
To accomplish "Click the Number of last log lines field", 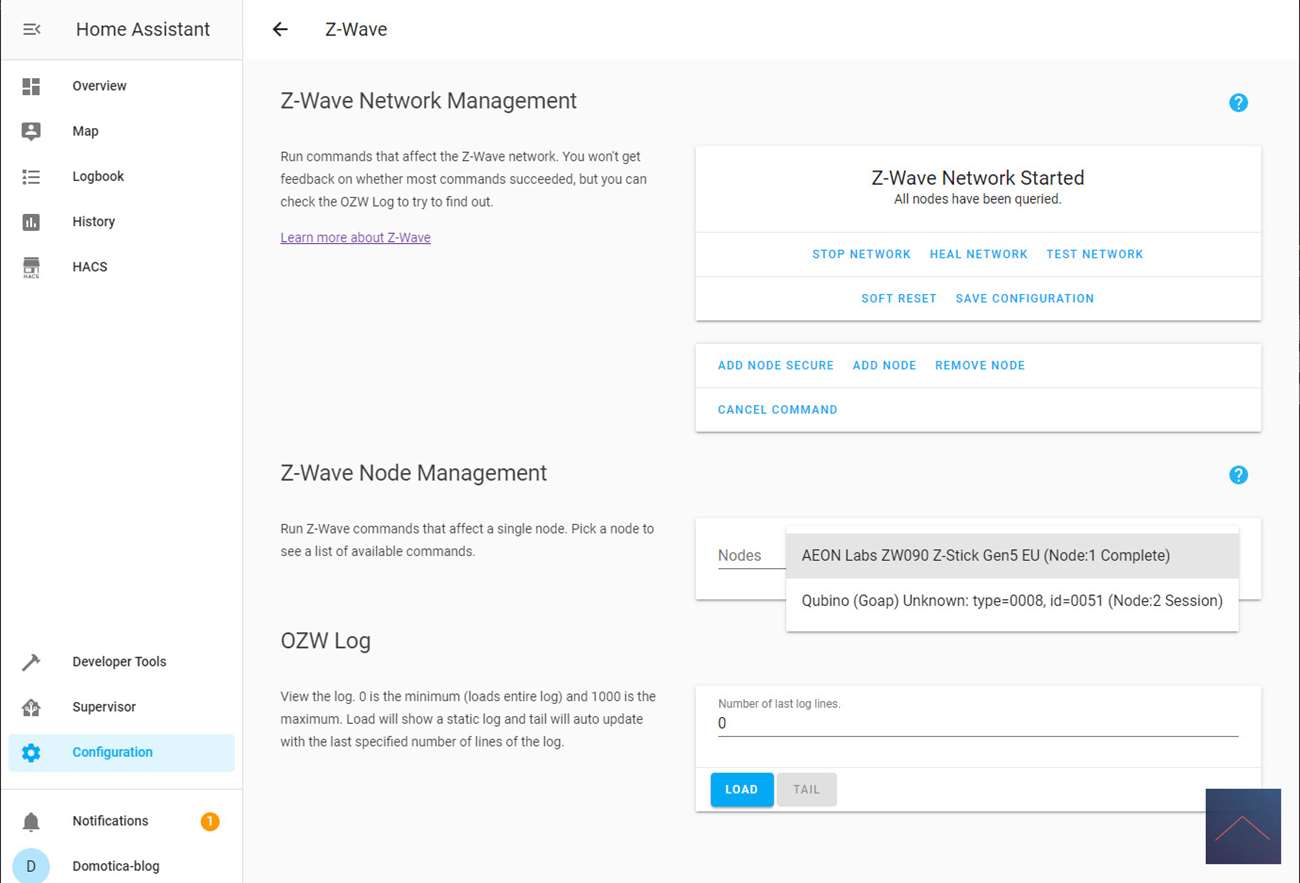I will coord(977,723).
